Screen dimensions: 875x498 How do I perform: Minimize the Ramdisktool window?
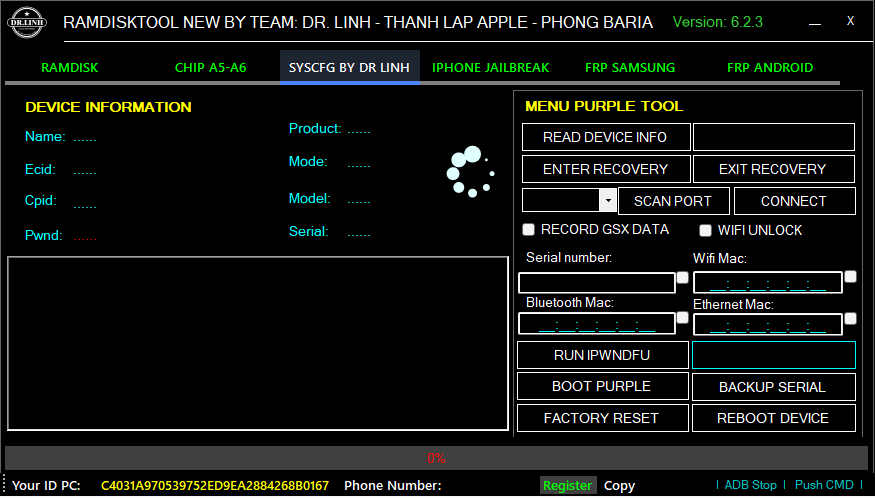click(x=815, y=23)
